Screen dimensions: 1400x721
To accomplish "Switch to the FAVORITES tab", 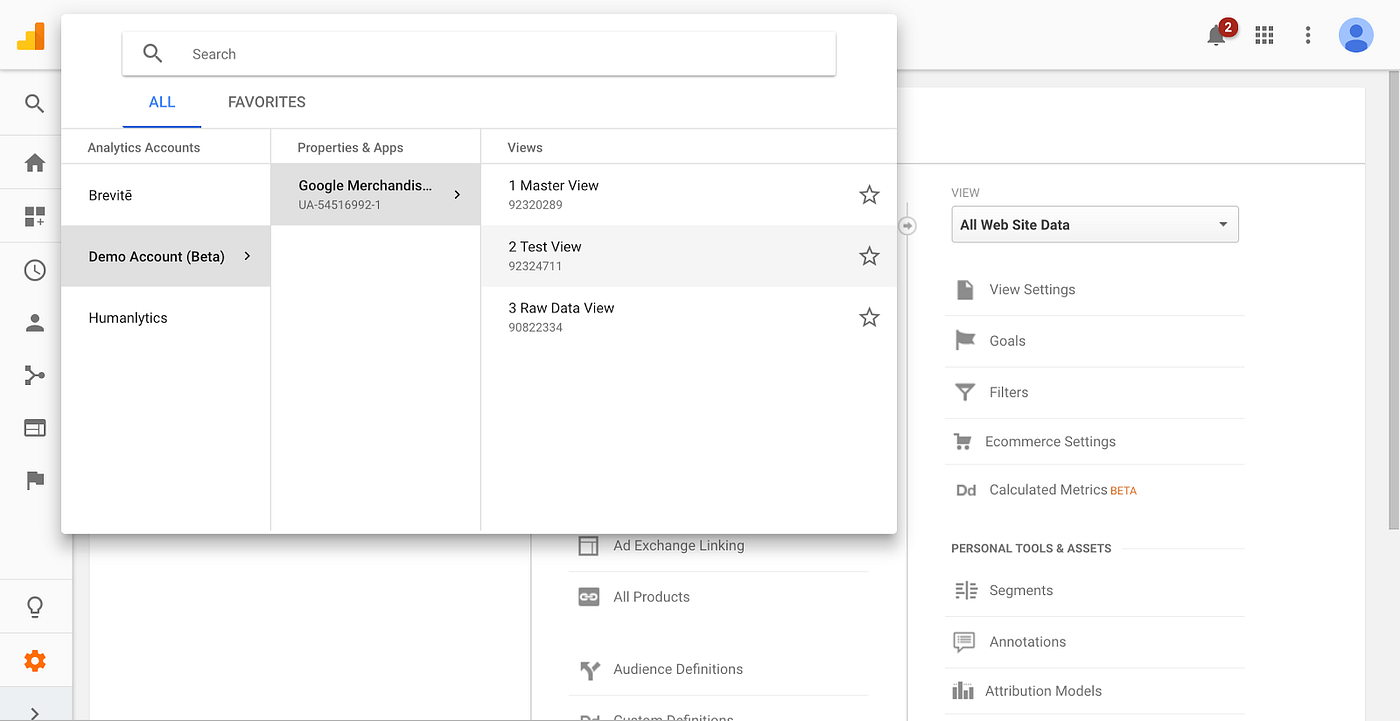I will pos(266,101).
